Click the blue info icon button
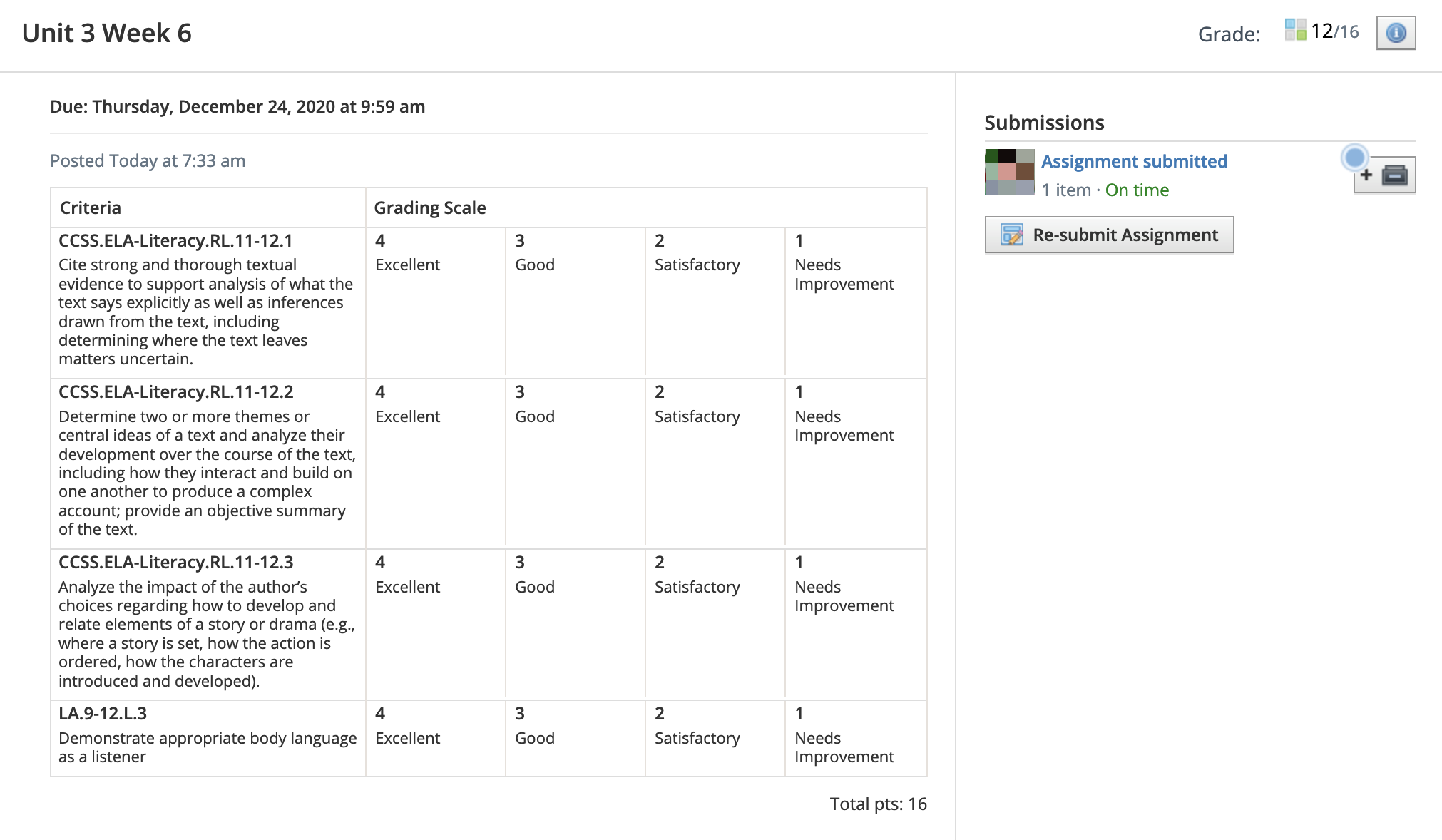 (x=1396, y=33)
